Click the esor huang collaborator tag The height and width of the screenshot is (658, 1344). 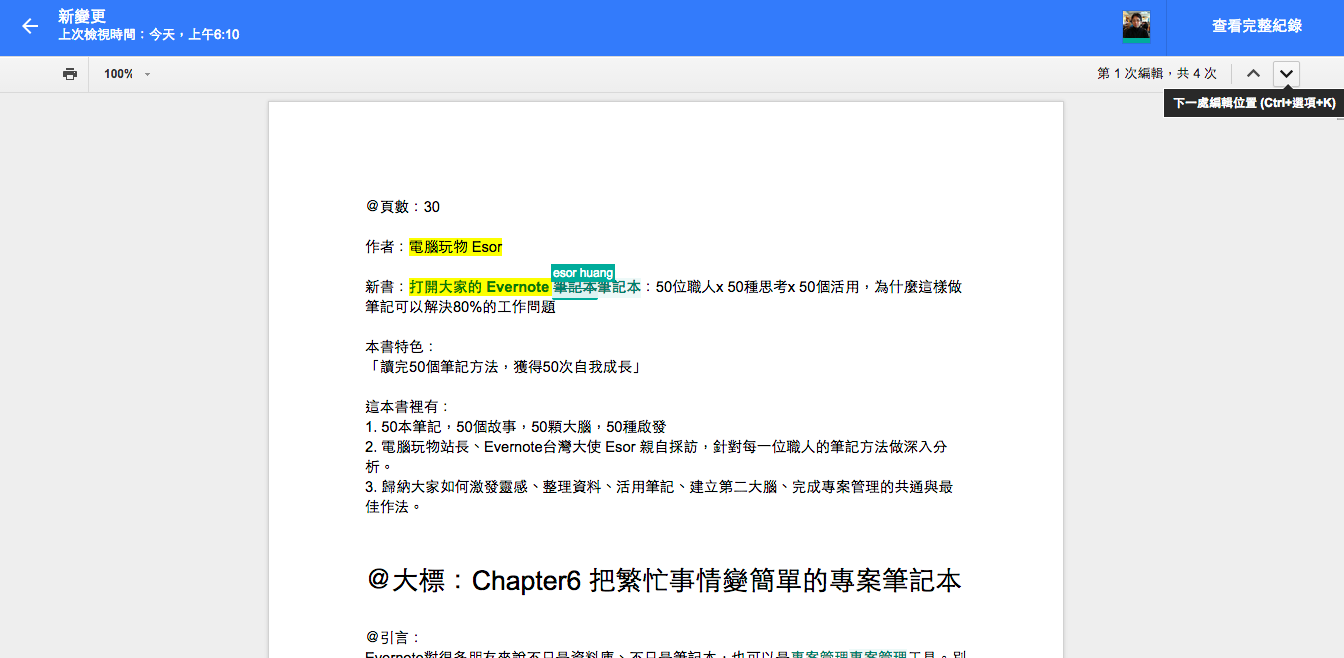pos(583,273)
